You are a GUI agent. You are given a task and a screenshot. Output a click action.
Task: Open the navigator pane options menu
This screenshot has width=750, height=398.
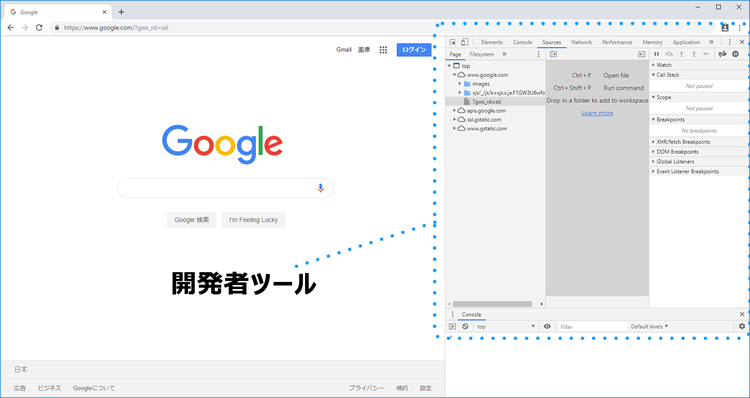click(x=539, y=54)
